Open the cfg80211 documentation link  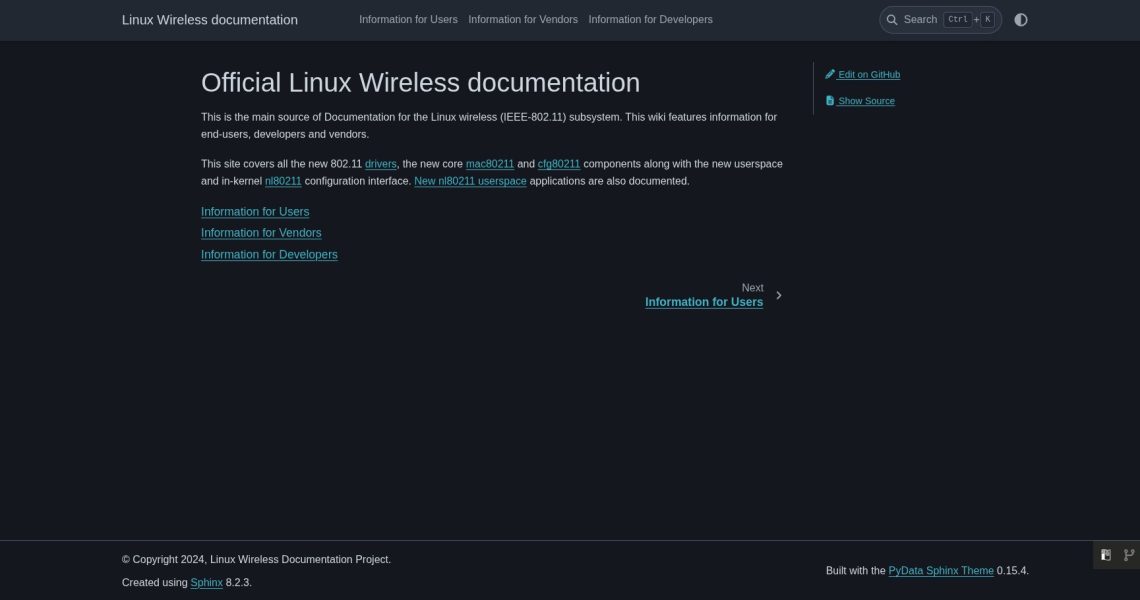[558, 163]
